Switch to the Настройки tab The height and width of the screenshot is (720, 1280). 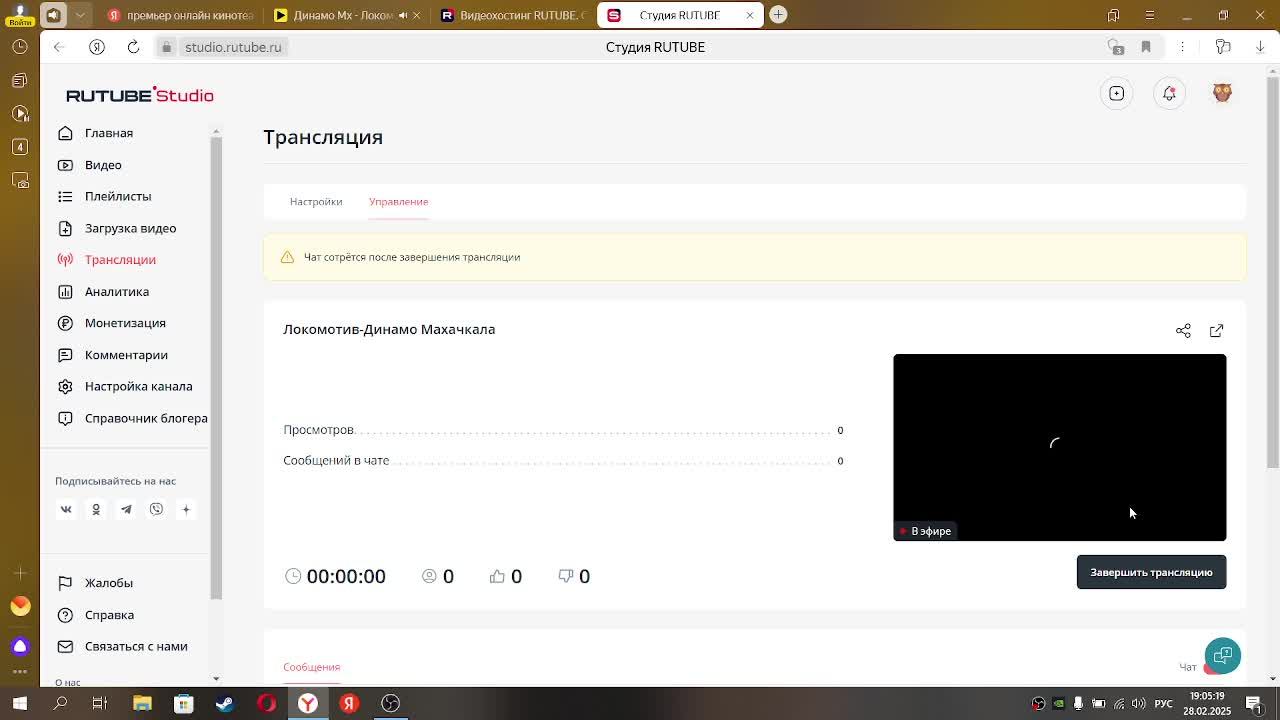pos(316,201)
